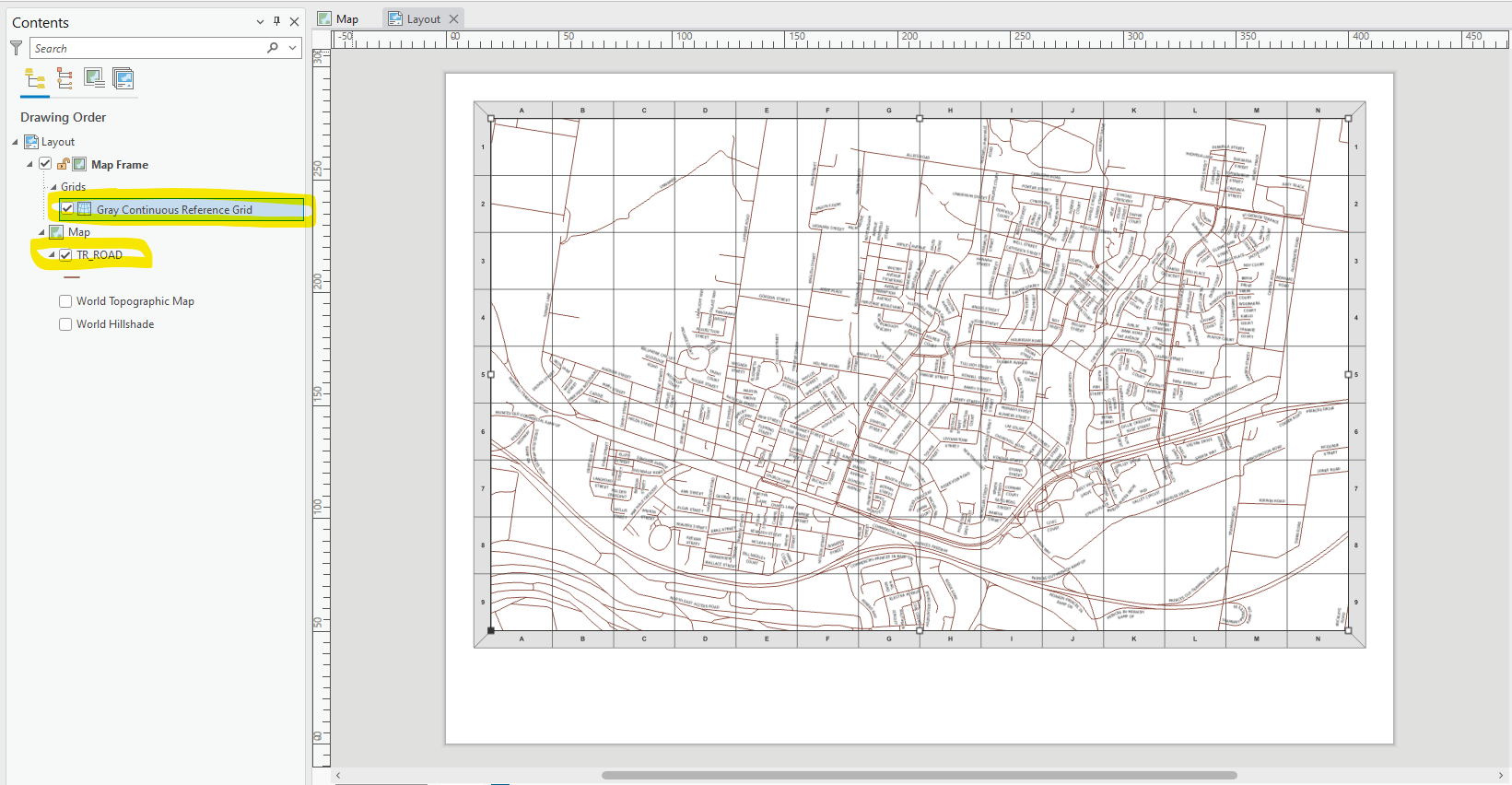Turn off the Gray Continuous Reference Grid
The height and width of the screenshot is (785, 1512).
67,209
